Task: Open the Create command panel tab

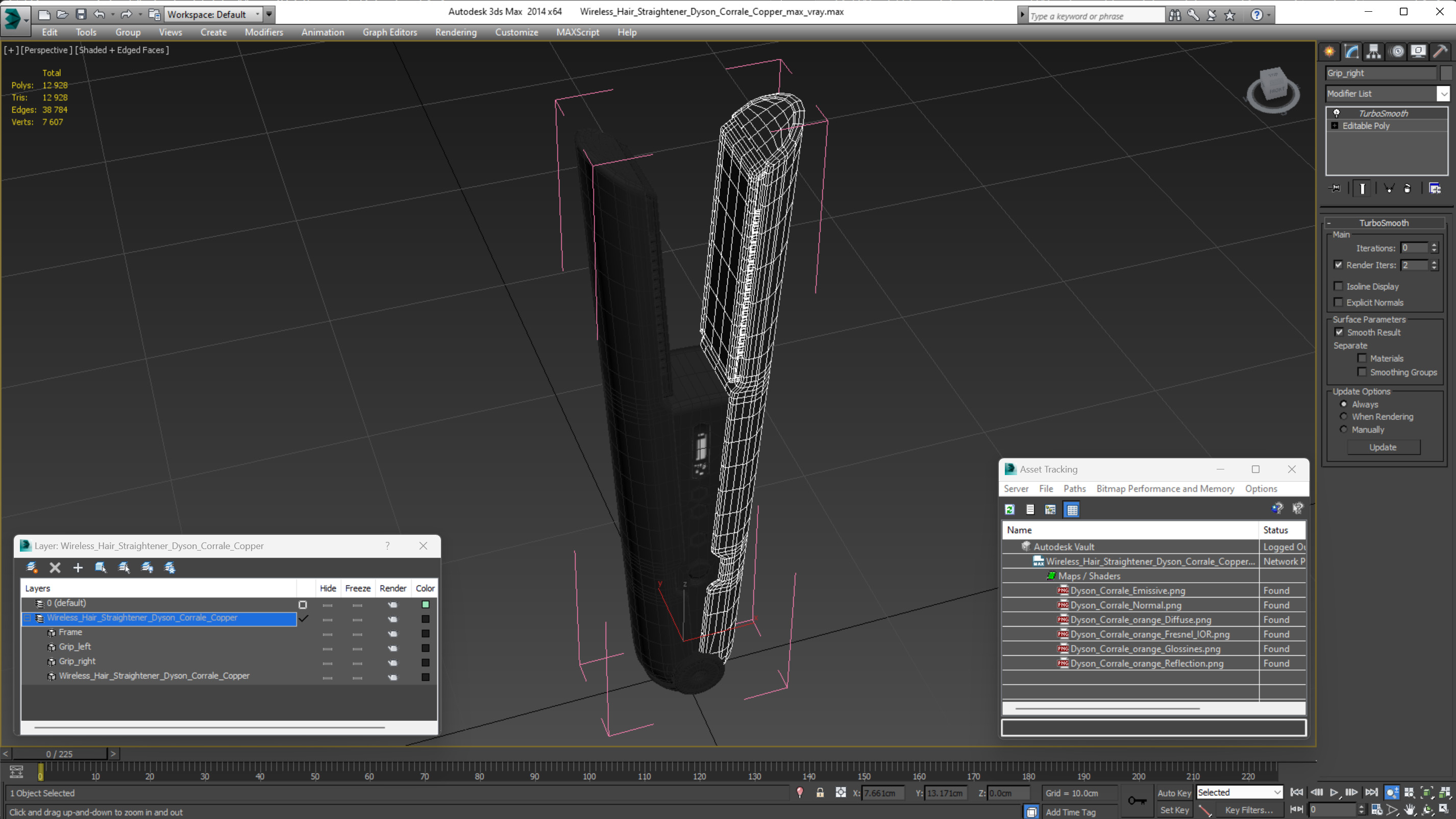Action: pos(1329,52)
